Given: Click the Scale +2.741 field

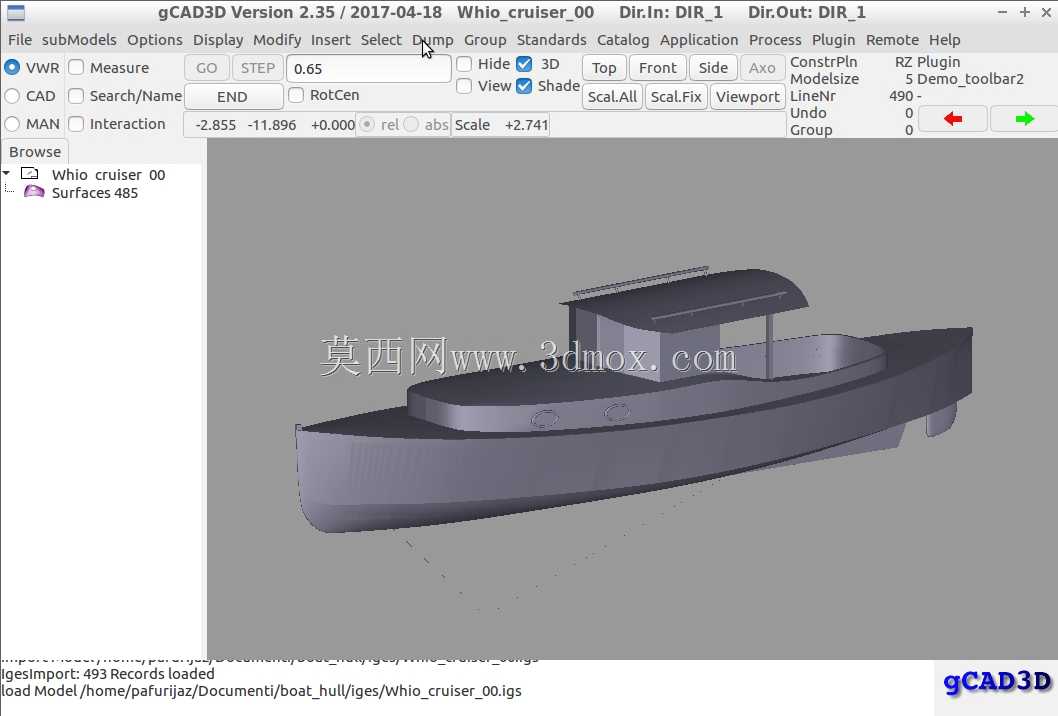Looking at the screenshot, I should [x=501, y=125].
